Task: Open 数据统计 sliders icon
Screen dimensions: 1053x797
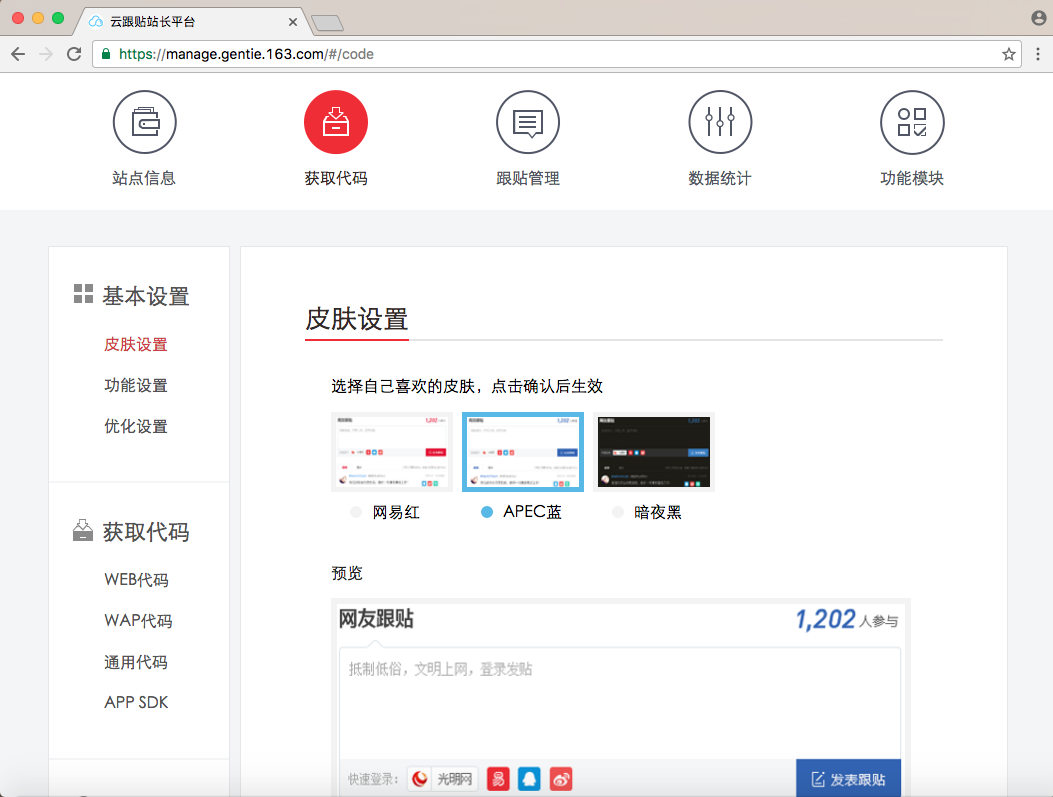Action: [719, 122]
